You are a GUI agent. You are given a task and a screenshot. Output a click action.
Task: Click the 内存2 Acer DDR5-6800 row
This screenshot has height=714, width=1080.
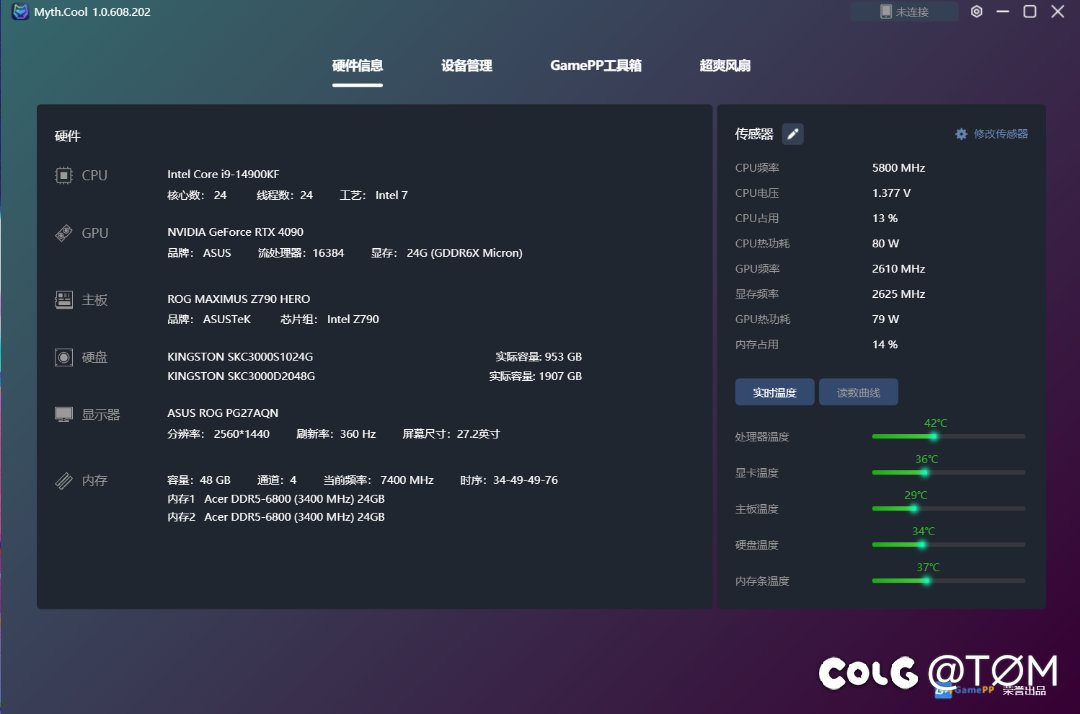pyautogui.click(x=276, y=517)
